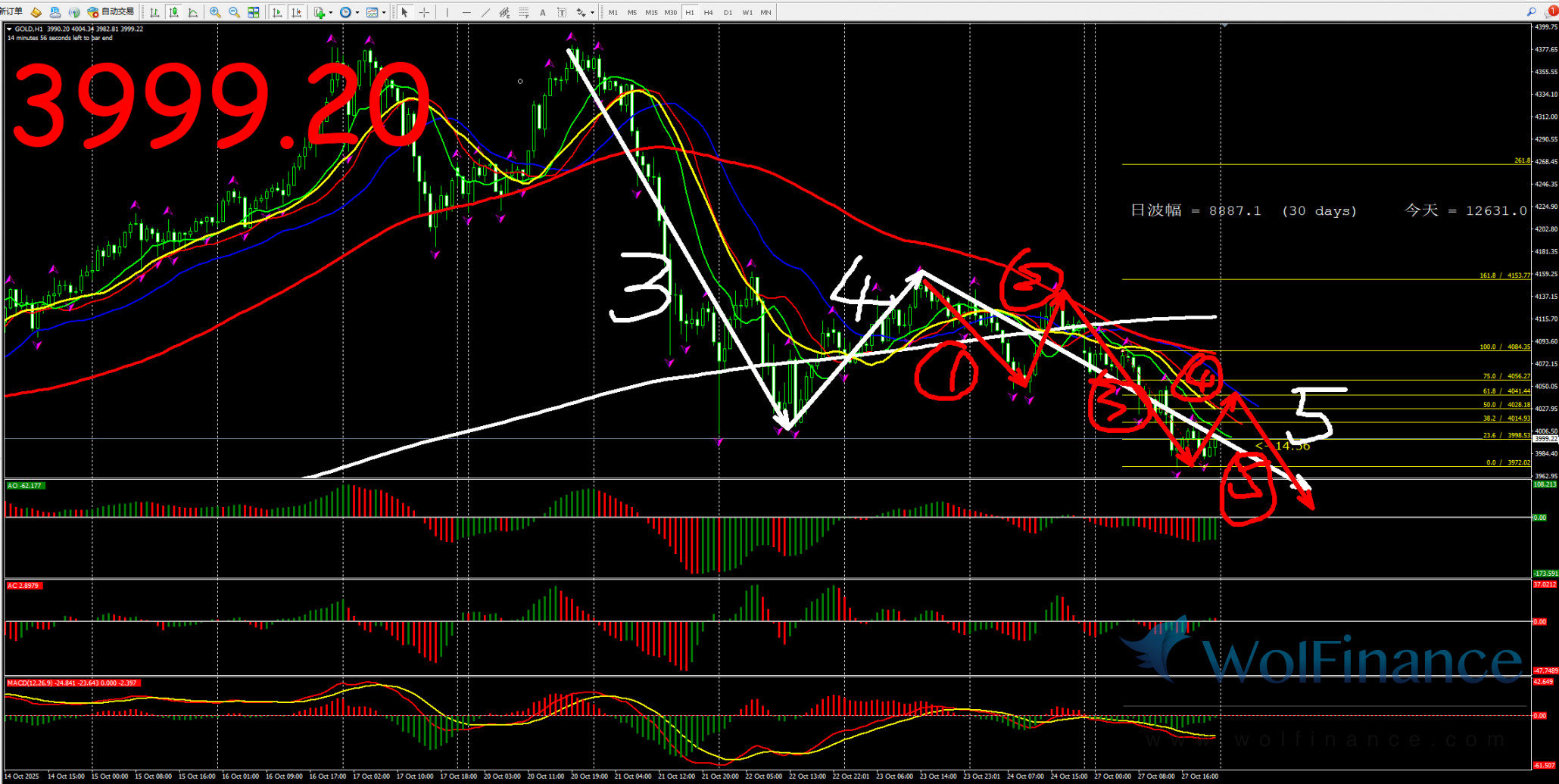This screenshot has height=784, width=1559.
Task: Switch chart to candlestick mode
Action: pyautogui.click(x=174, y=12)
